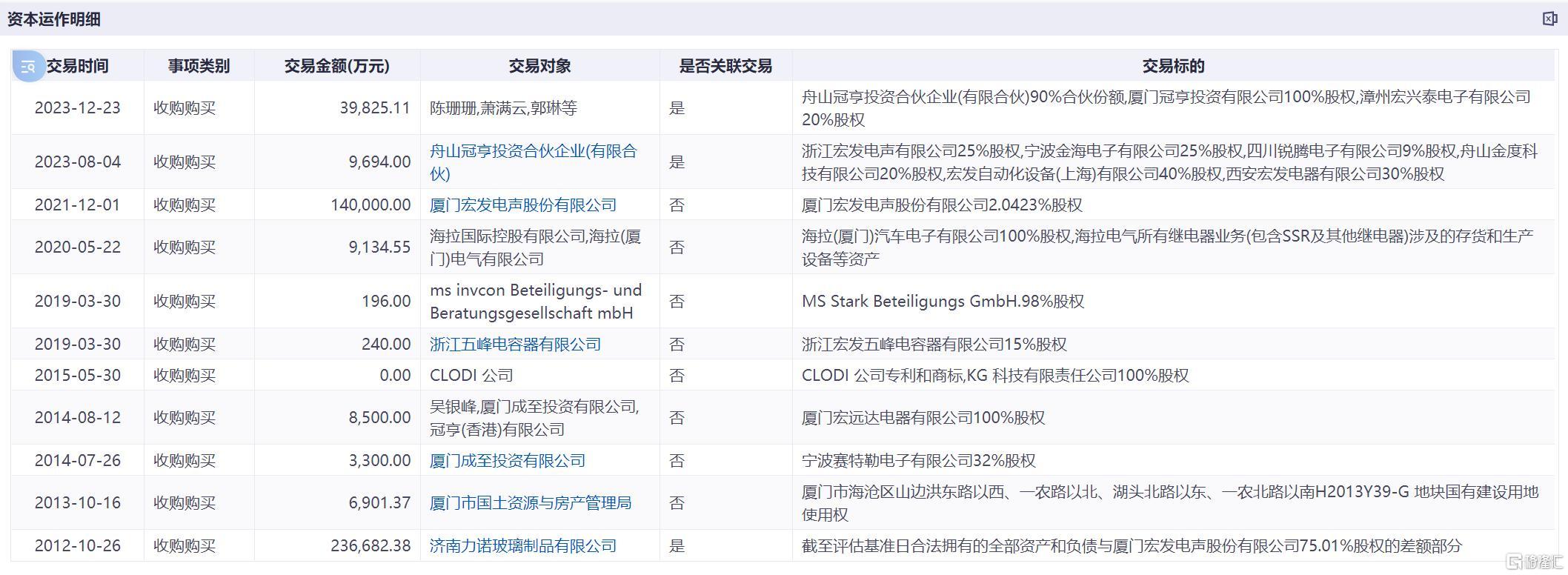Click the 交易对象 column header
Image resolution: width=1568 pixels, height=575 pixels.
pos(539,66)
